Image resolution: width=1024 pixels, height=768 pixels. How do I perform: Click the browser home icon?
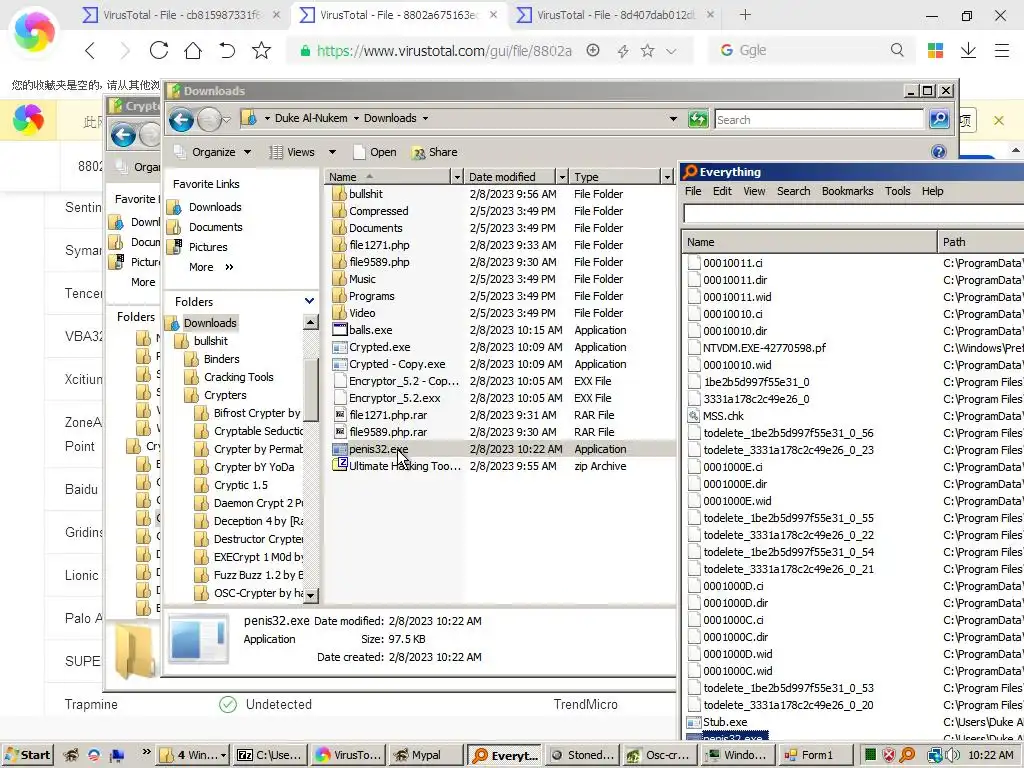(x=193, y=50)
